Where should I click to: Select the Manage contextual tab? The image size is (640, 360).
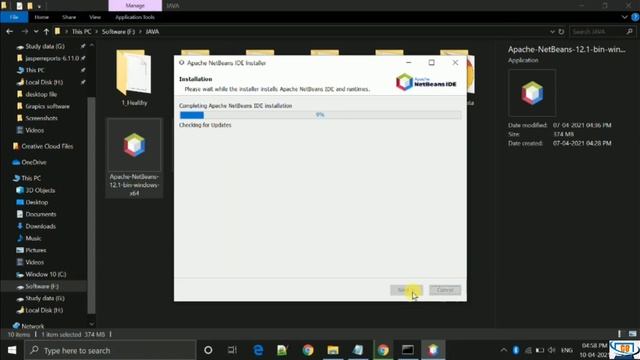pyautogui.click(x=135, y=6)
